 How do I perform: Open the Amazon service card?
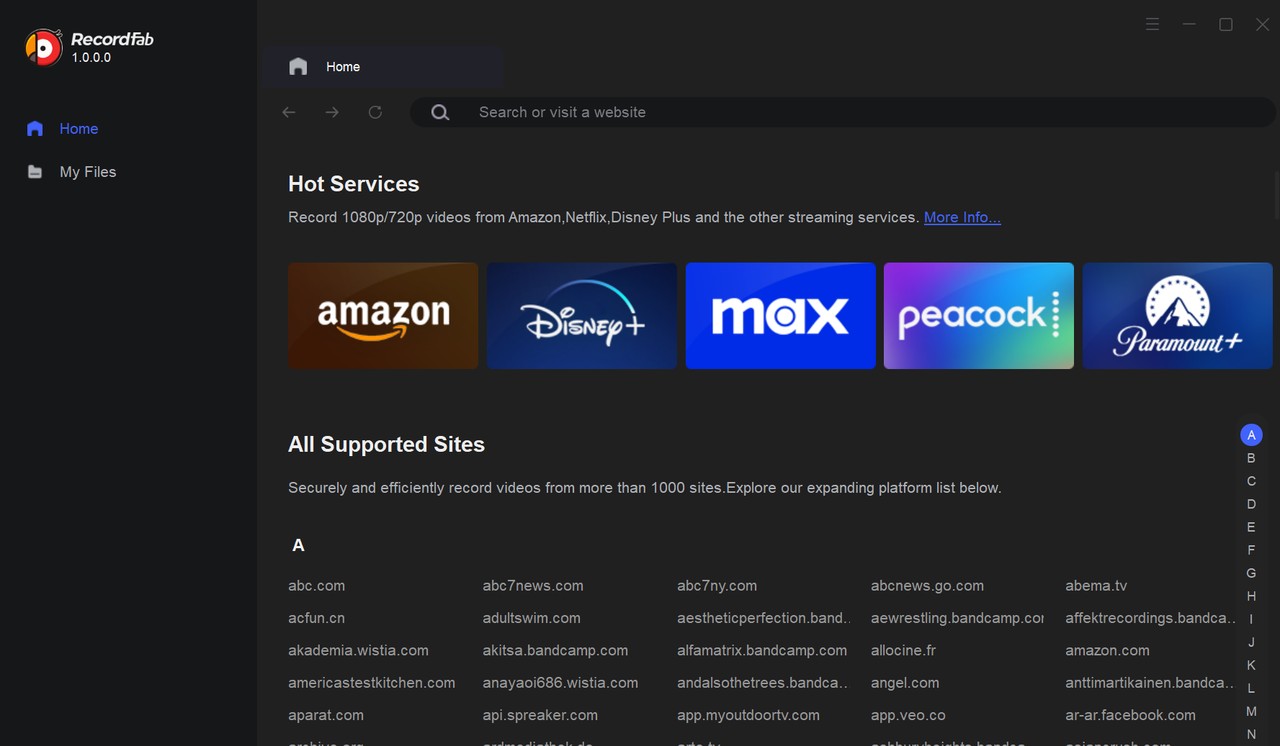[383, 316]
